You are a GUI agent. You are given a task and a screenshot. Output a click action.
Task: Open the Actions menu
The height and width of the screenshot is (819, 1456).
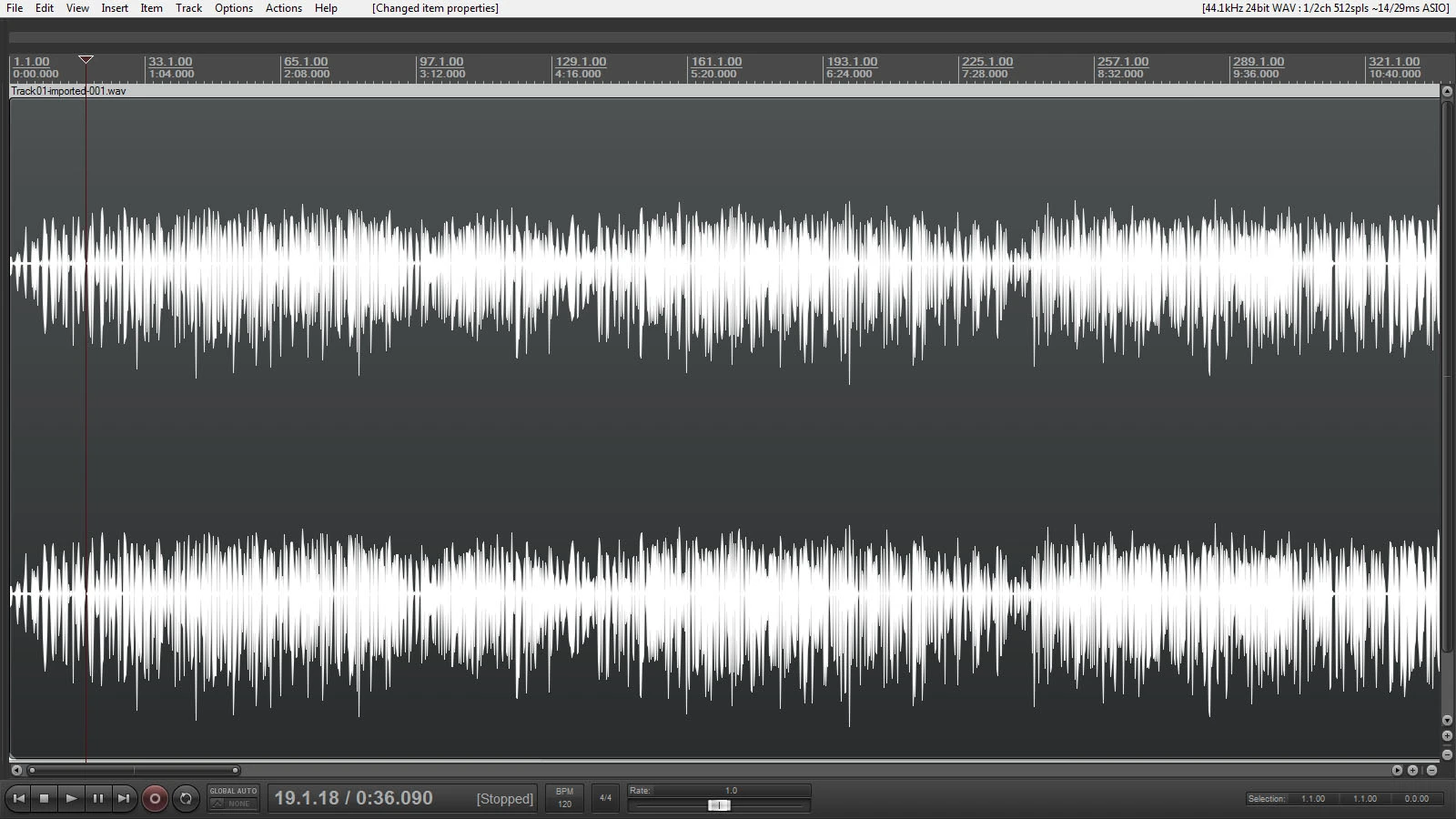coord(283,8)
